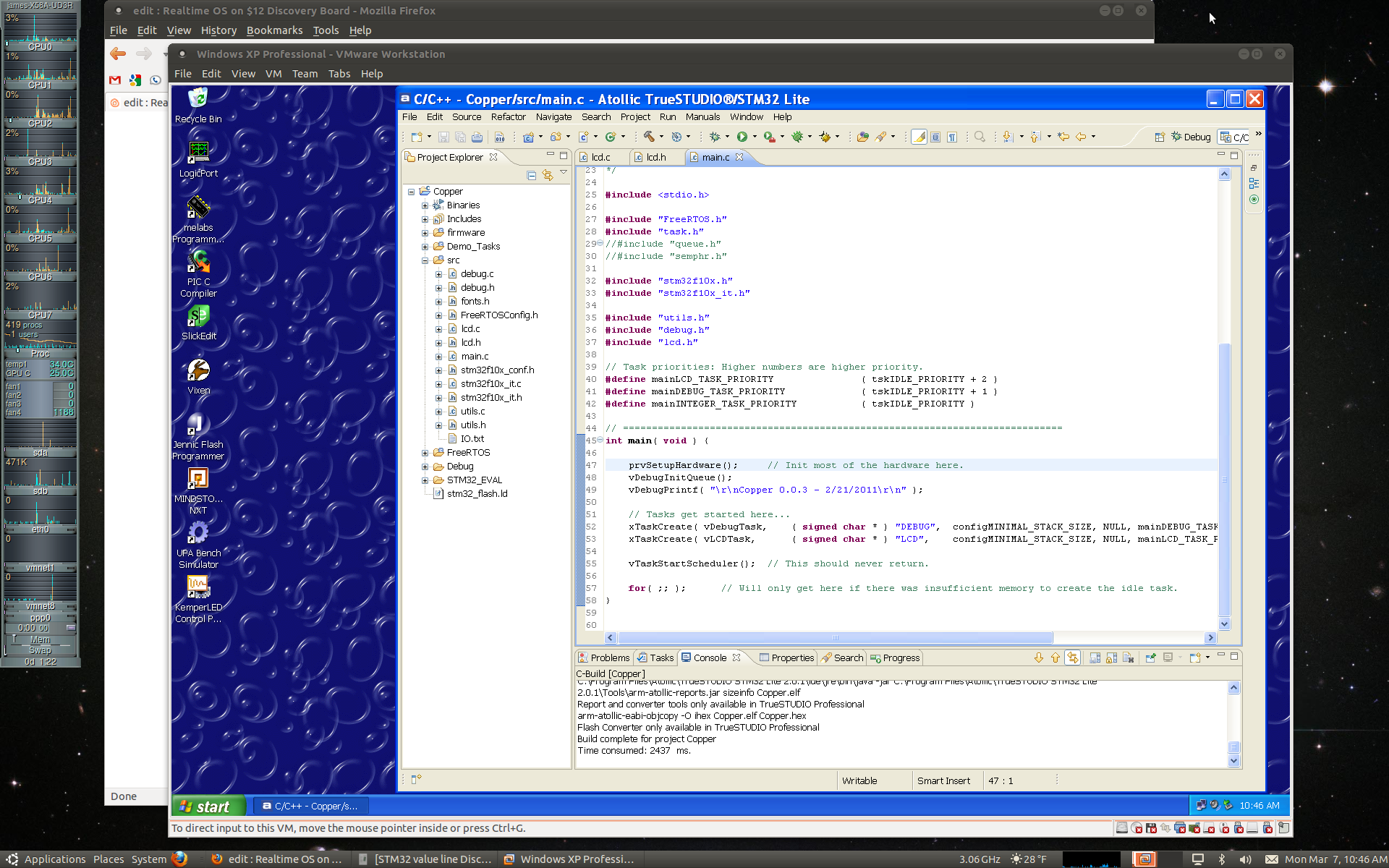Click the Open Type icon in the toolbar
This screenshot has height=868, width=1389.
click(862, 137)
